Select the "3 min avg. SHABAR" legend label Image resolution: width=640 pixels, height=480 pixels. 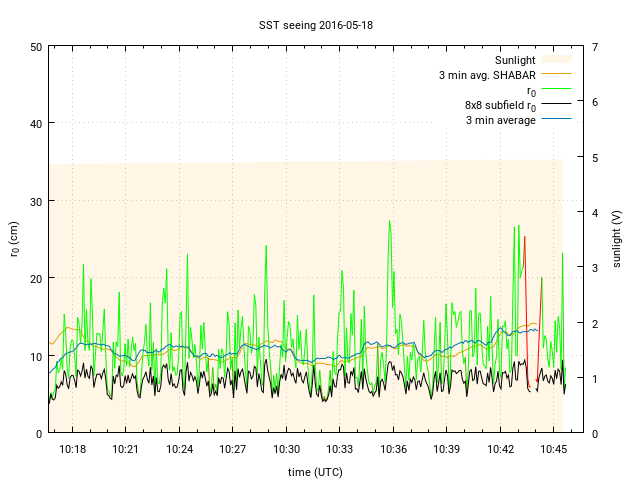point(487,75)
